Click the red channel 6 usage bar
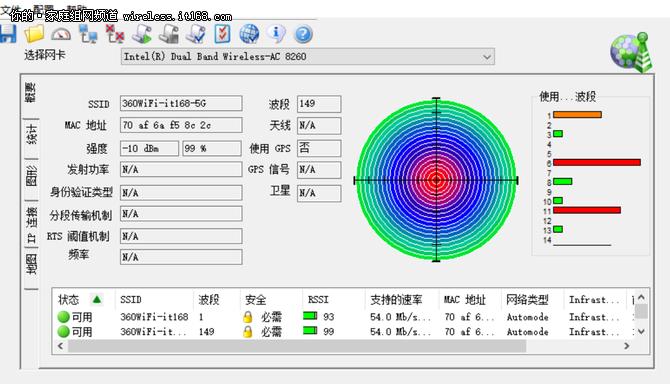Image resolution: width=670 pixels, height=384 pixels. pyautogui.click(x=597, y=162)
